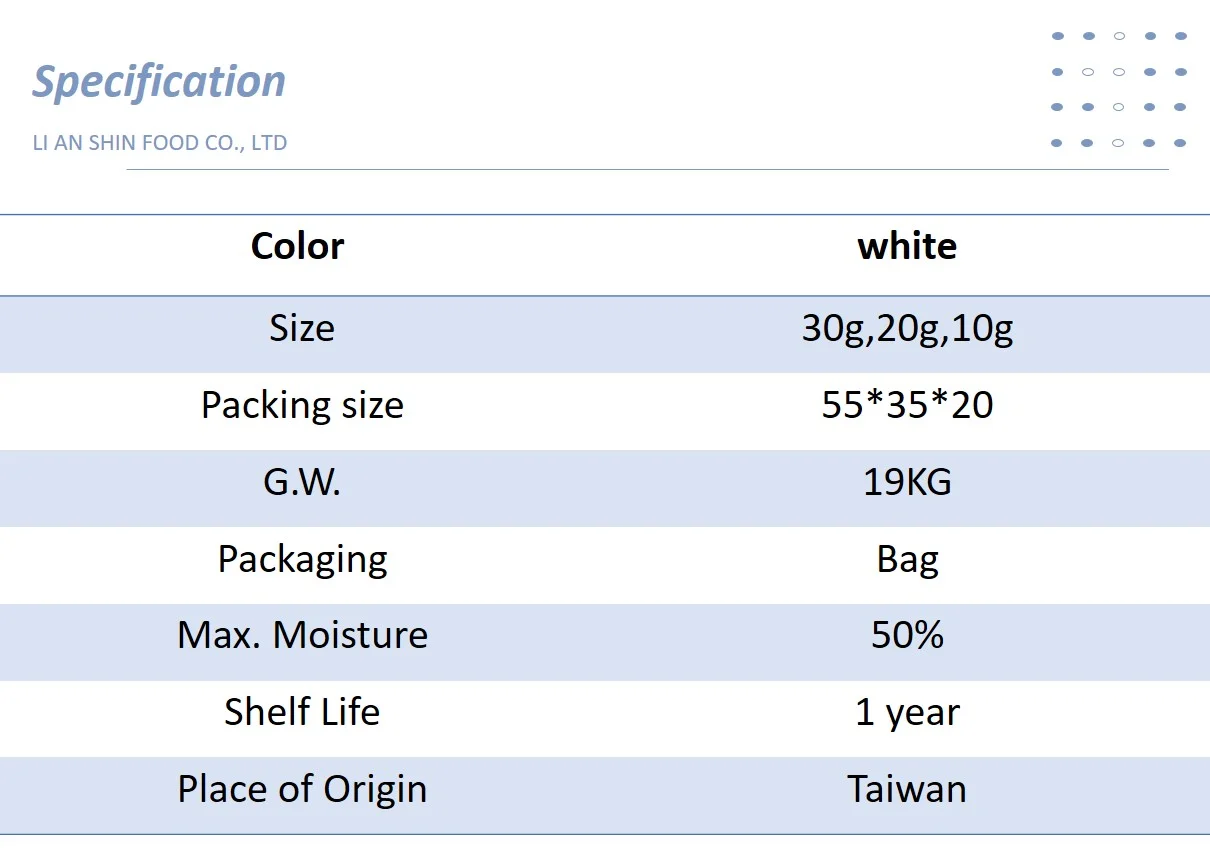Image resolution: width=1210 pixels, height=850 pixels.
Task: Click the 19KG weight value
Action: pyautogui.click(x=907, y=482)
